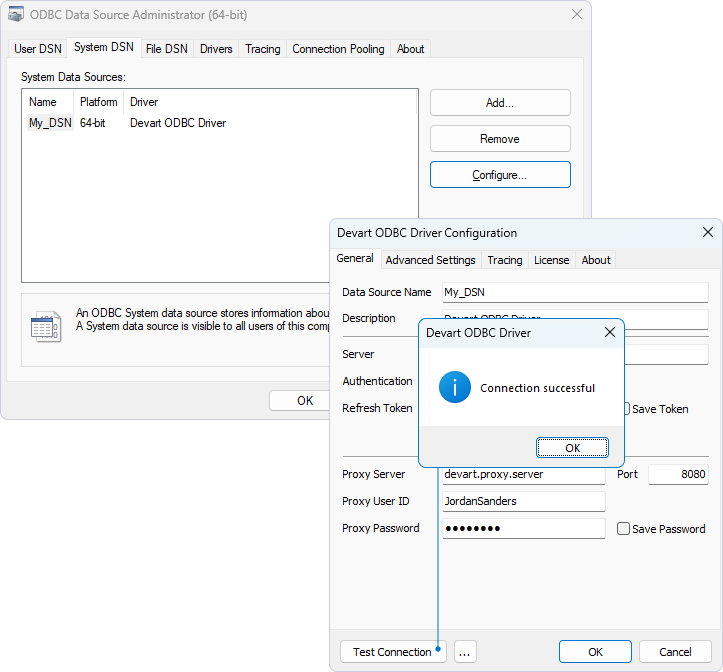
Task: Open About tab in Driver Configuration
Action: point(596,260)
